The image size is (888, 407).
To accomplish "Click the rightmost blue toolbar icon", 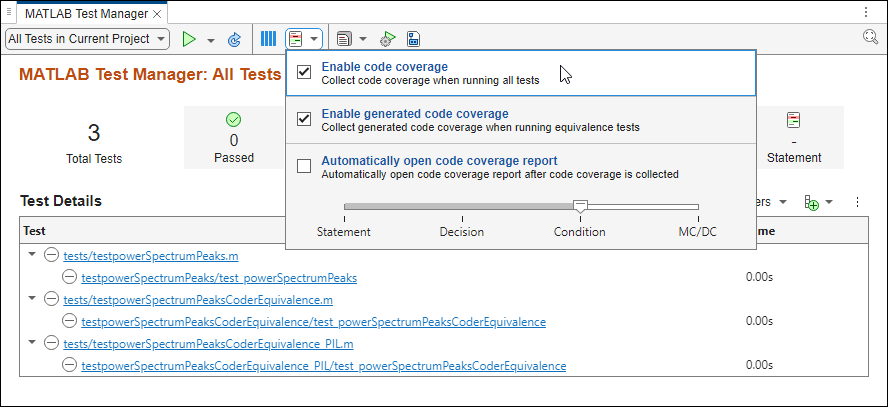I will click(x=413, y=39).
